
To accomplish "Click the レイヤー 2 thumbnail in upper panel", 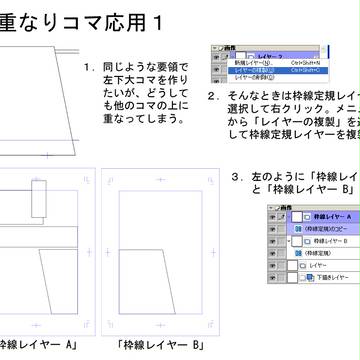I will pyautogui.click(x=240, y=56).
